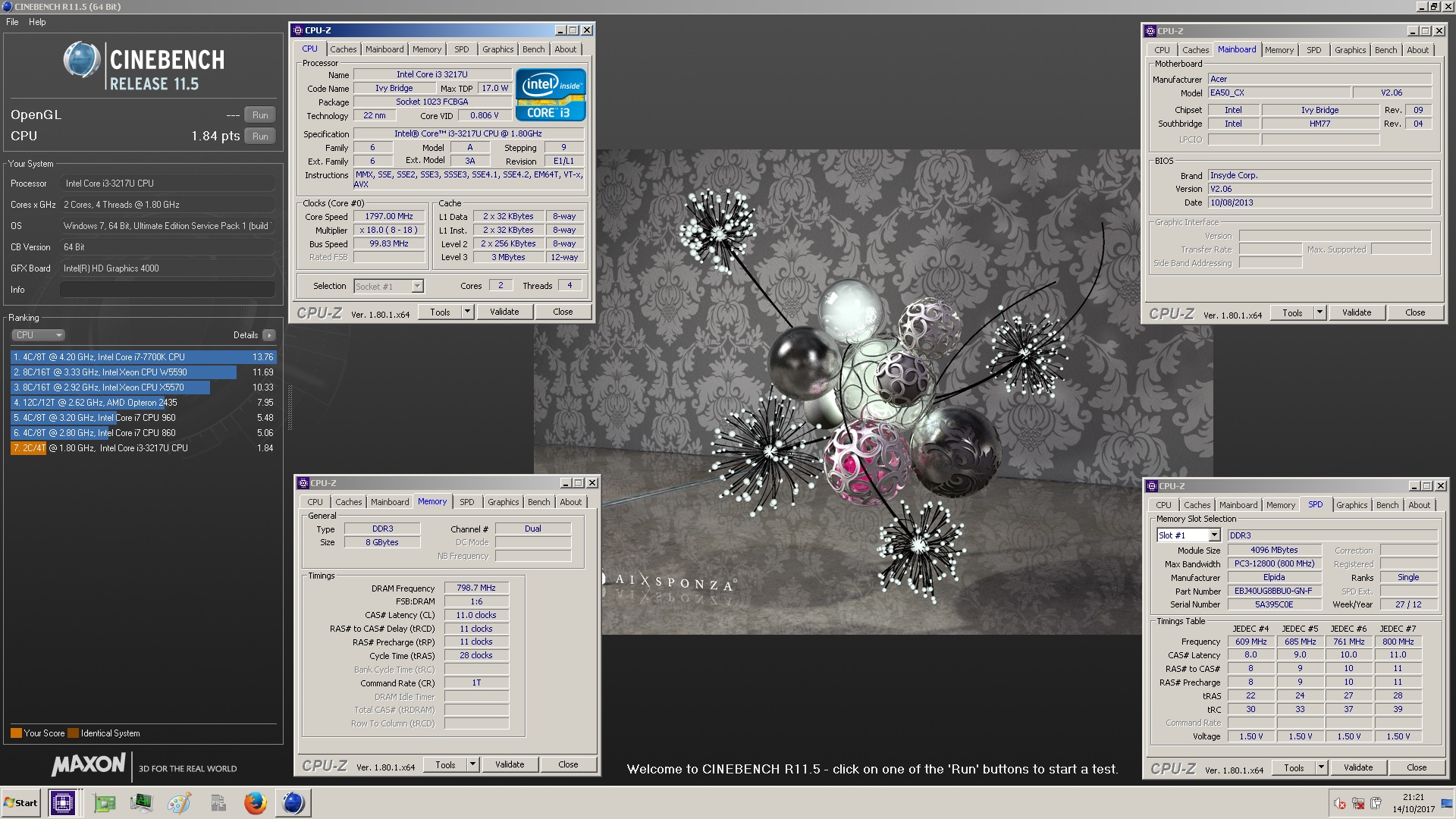Click the title icon of CPU-Z Memory window

click(x=303, y=483)
